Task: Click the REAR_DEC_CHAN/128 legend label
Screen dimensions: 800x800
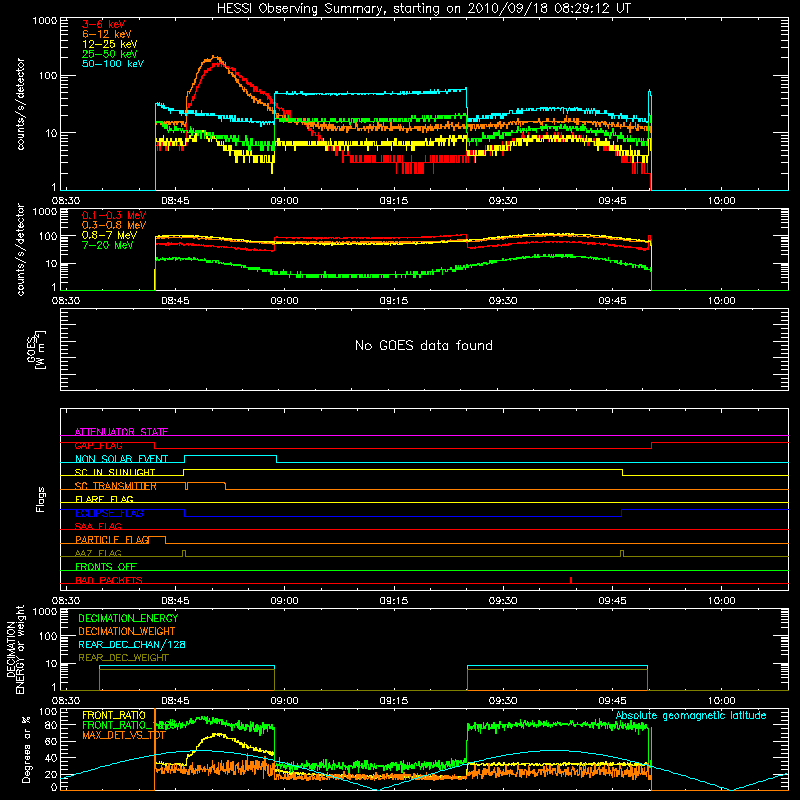Action: tap(132, 644)
